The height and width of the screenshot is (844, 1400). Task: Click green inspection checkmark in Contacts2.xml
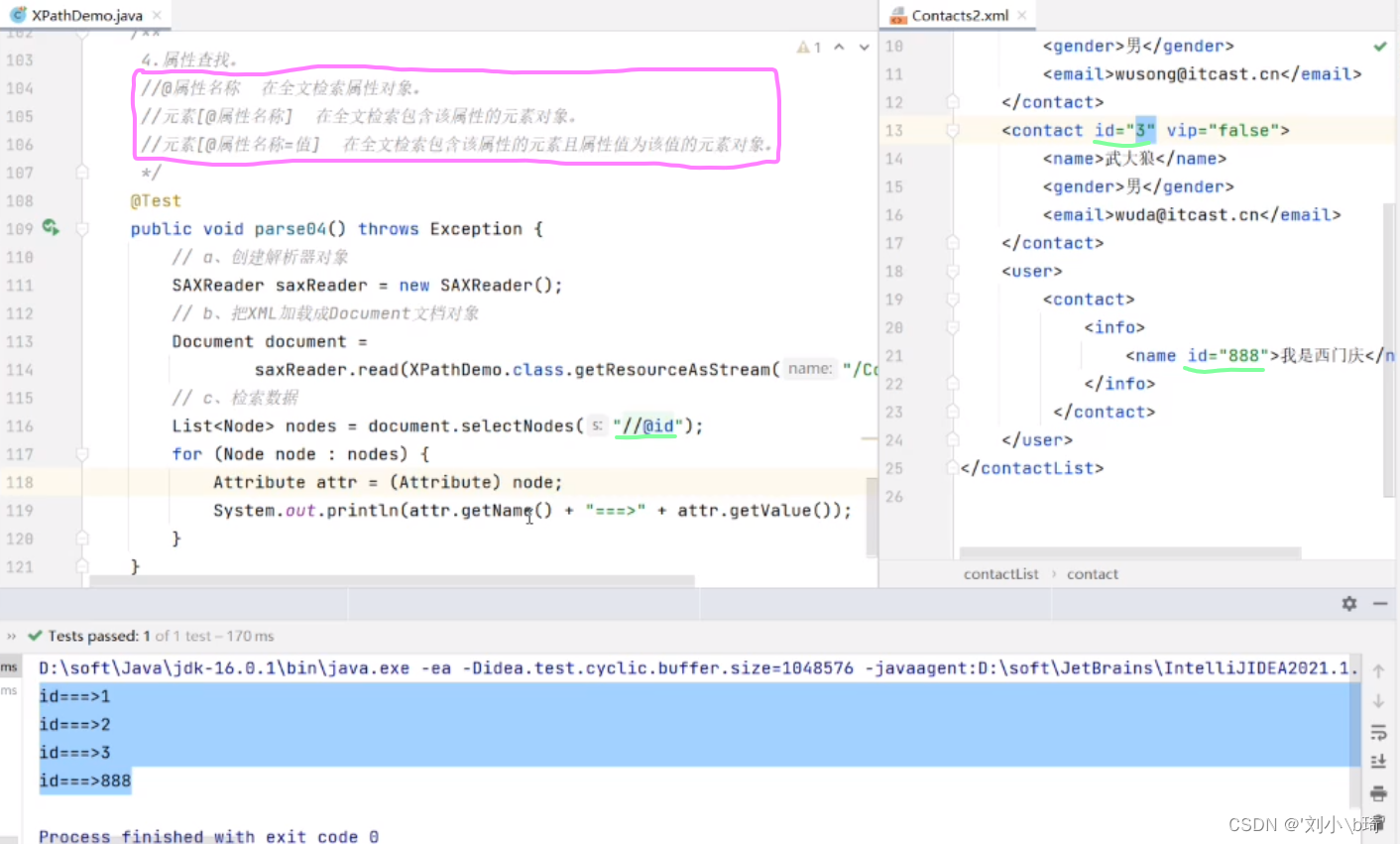(x=1380, y=47)
